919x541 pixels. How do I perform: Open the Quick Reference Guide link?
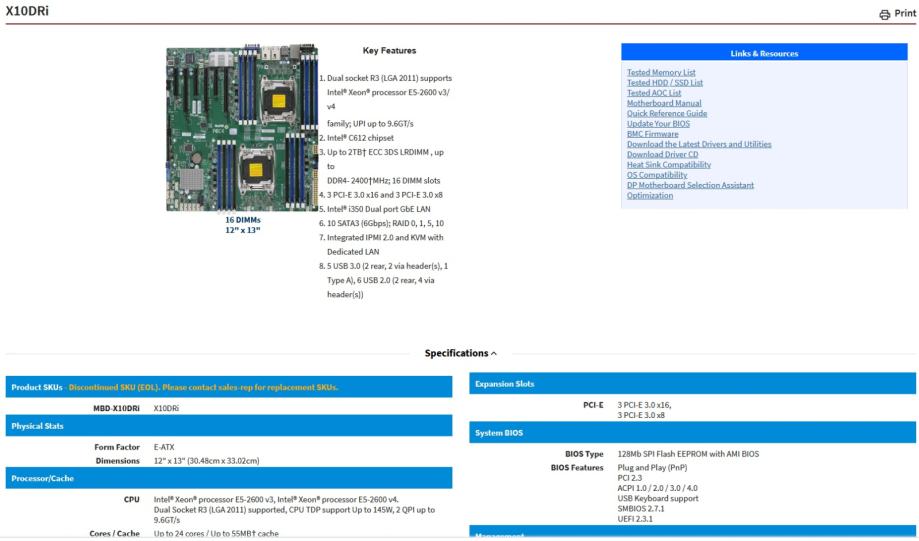[667, 114]
